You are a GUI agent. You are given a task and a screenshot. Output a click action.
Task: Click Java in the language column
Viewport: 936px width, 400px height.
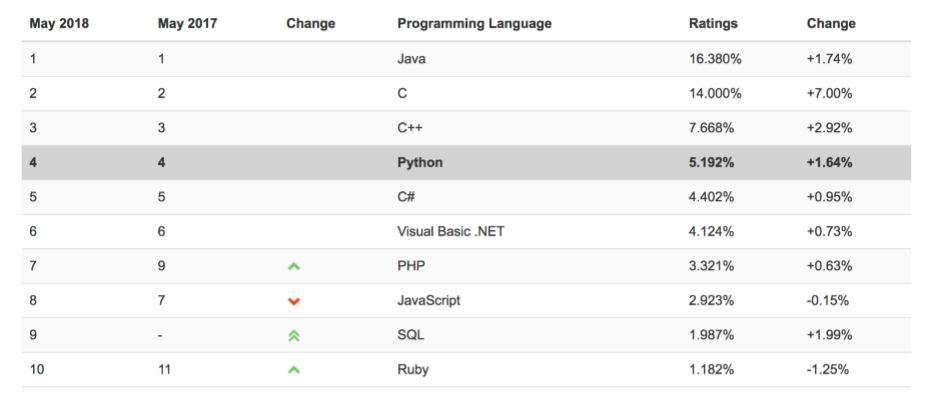click(411, 59)
